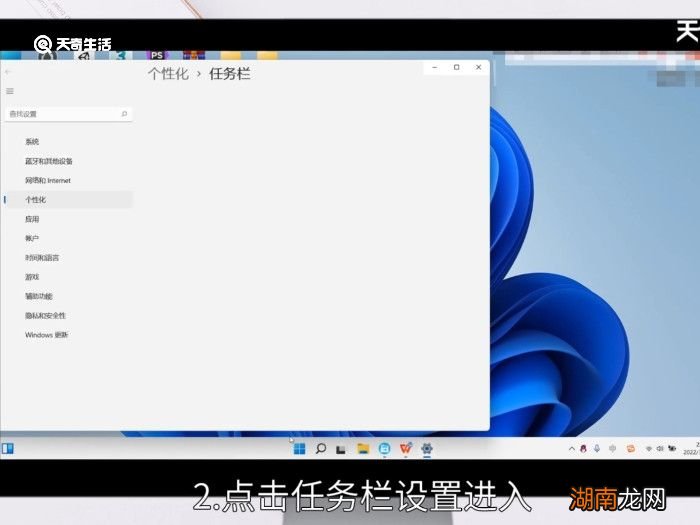700x525 pixels.
Task: Launch File Explorer from taskbar
Action: tap(363, 448)
